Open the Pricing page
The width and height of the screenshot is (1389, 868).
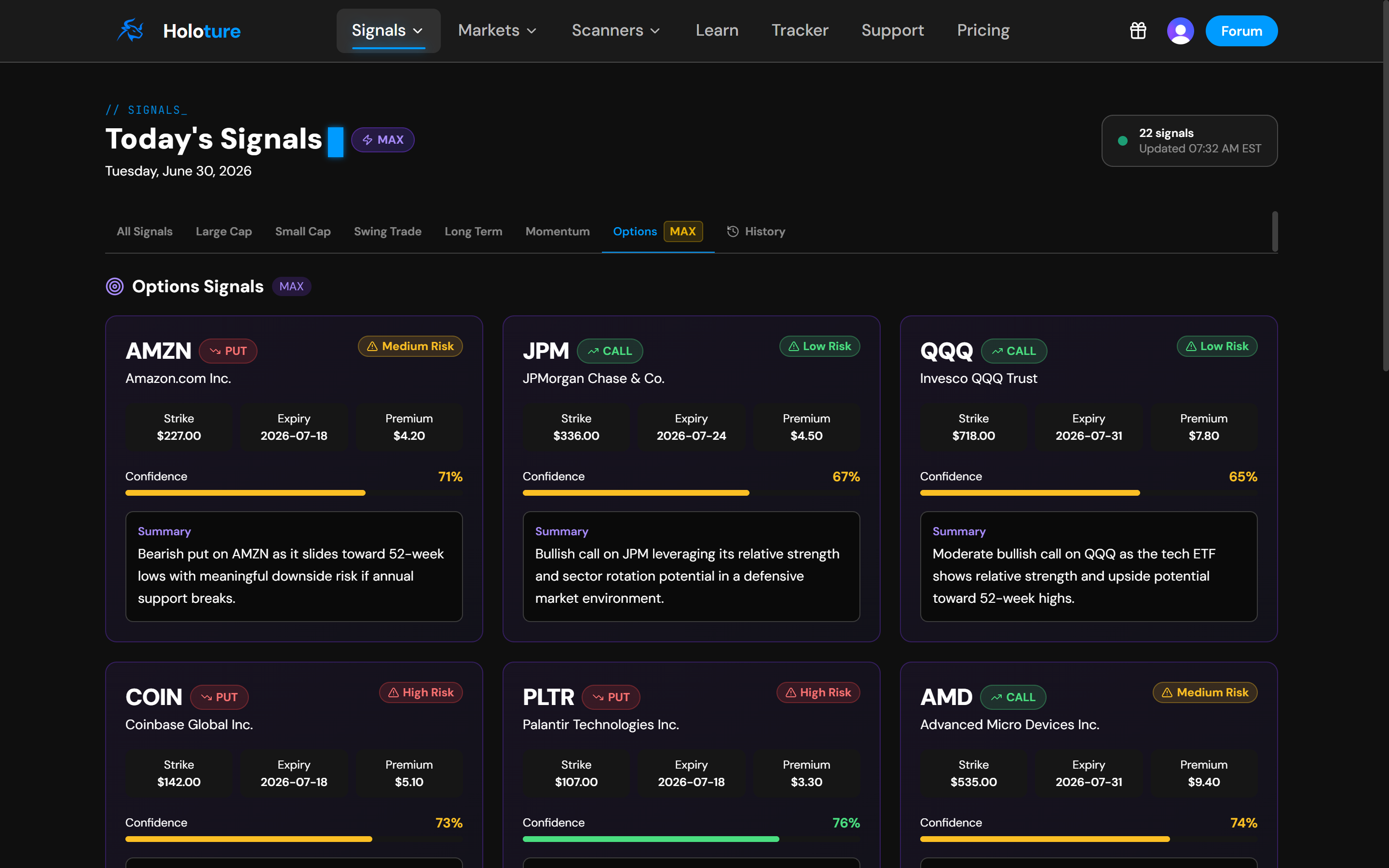(983, 30)
